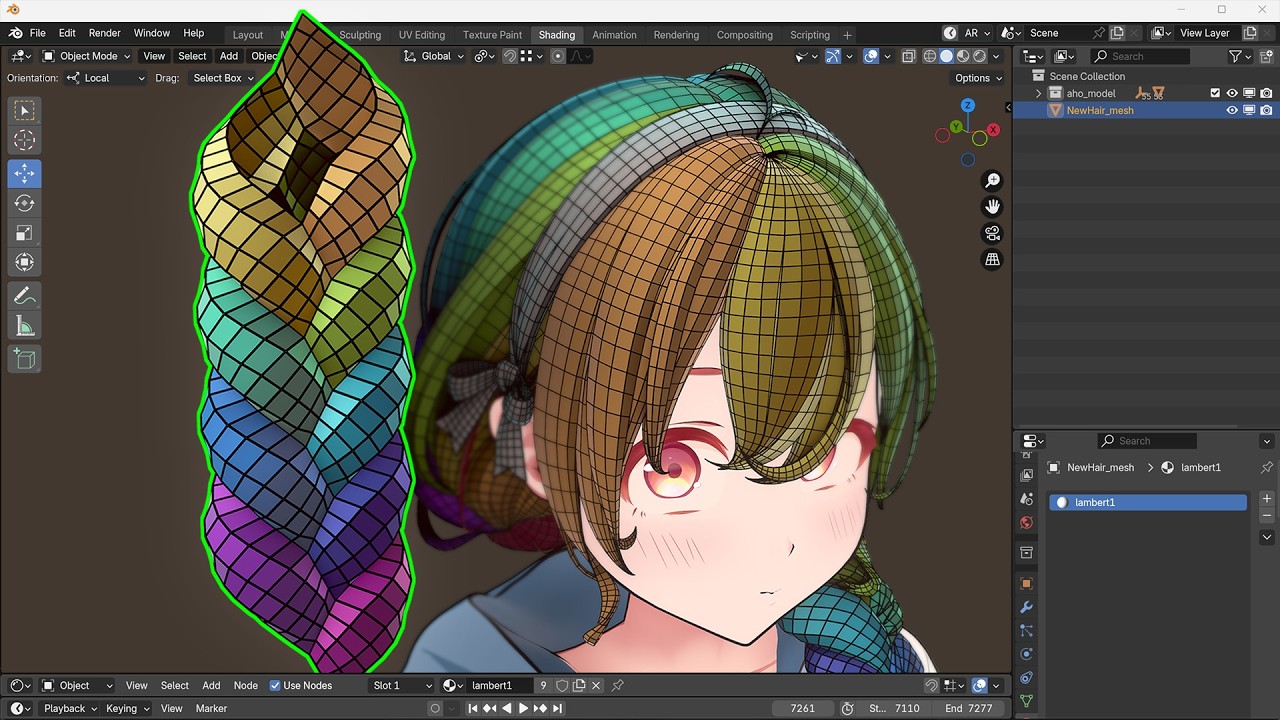1280x720 pixels.
Task: Open the Slot 1 material slot dropdown
Action: (x=402, y=685)
